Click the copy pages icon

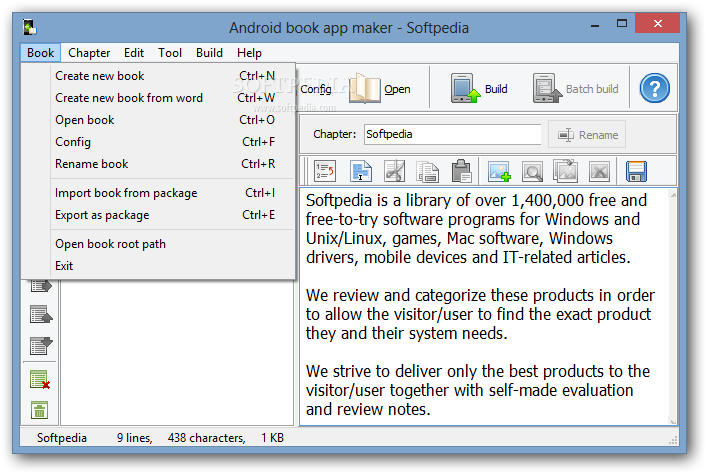[x=427, y=171]
